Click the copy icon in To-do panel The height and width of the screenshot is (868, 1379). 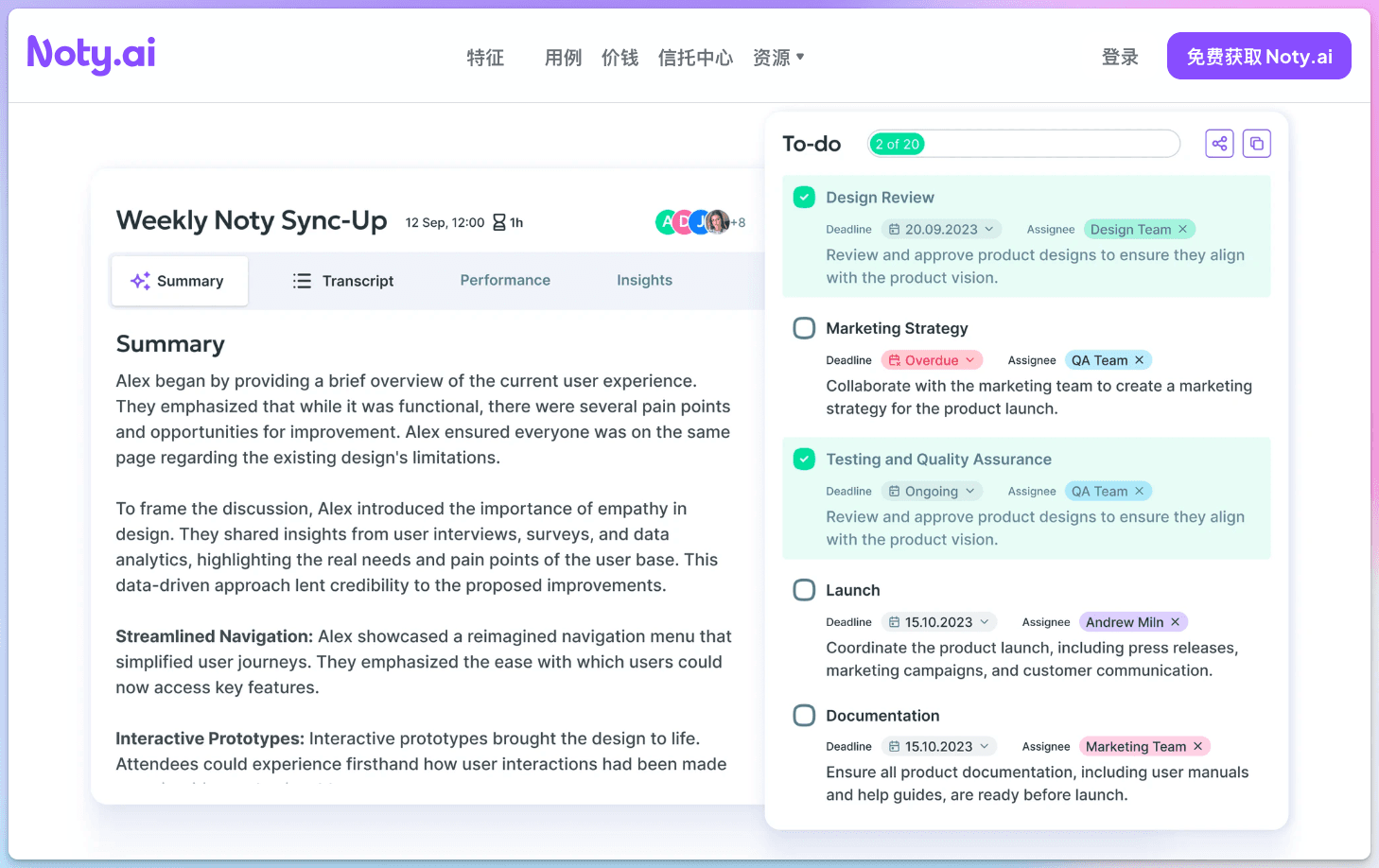pyautogui.click(x=1256, y=144)
